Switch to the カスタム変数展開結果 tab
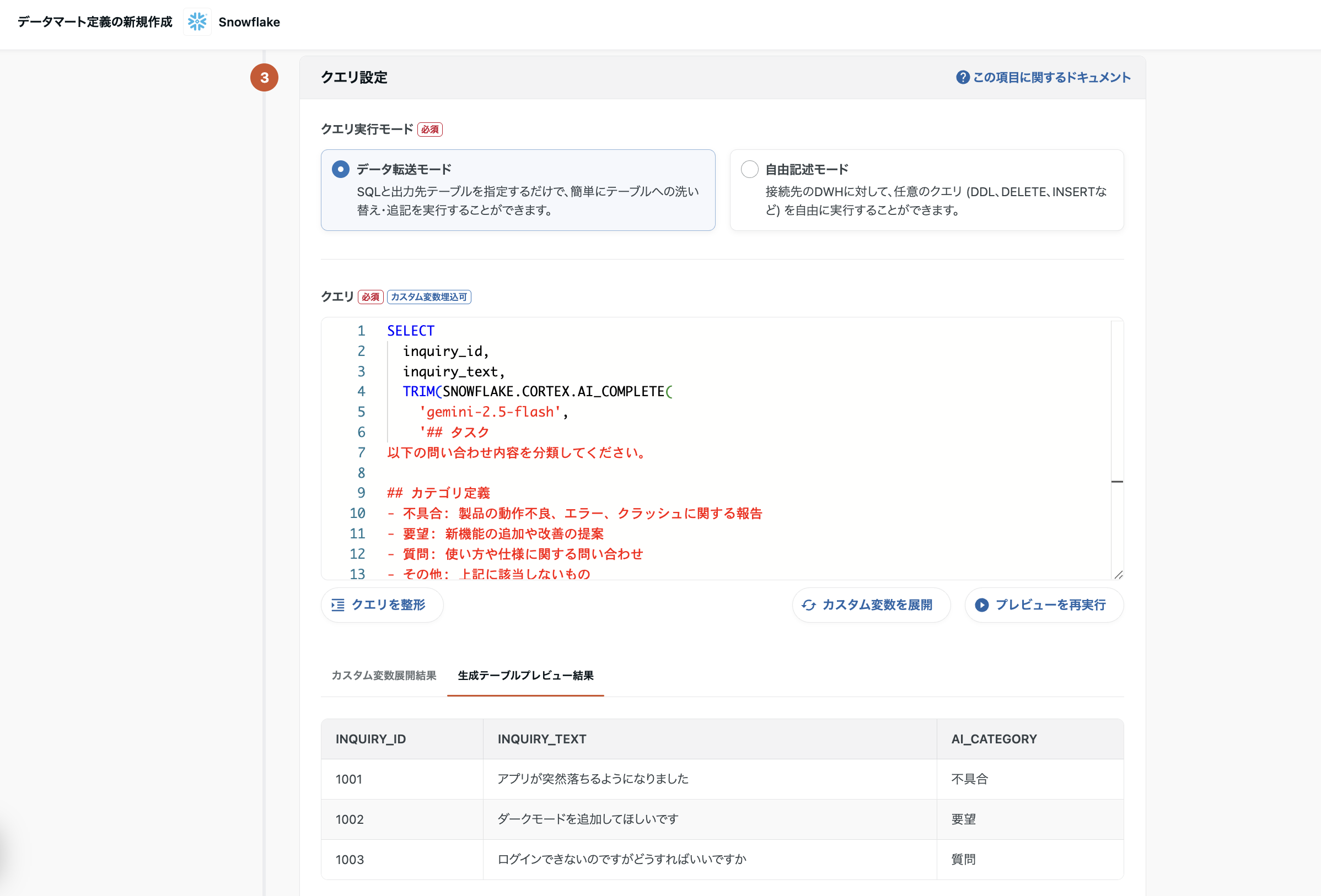Viewport: 1321px width, 896px height. coord(384,676)
